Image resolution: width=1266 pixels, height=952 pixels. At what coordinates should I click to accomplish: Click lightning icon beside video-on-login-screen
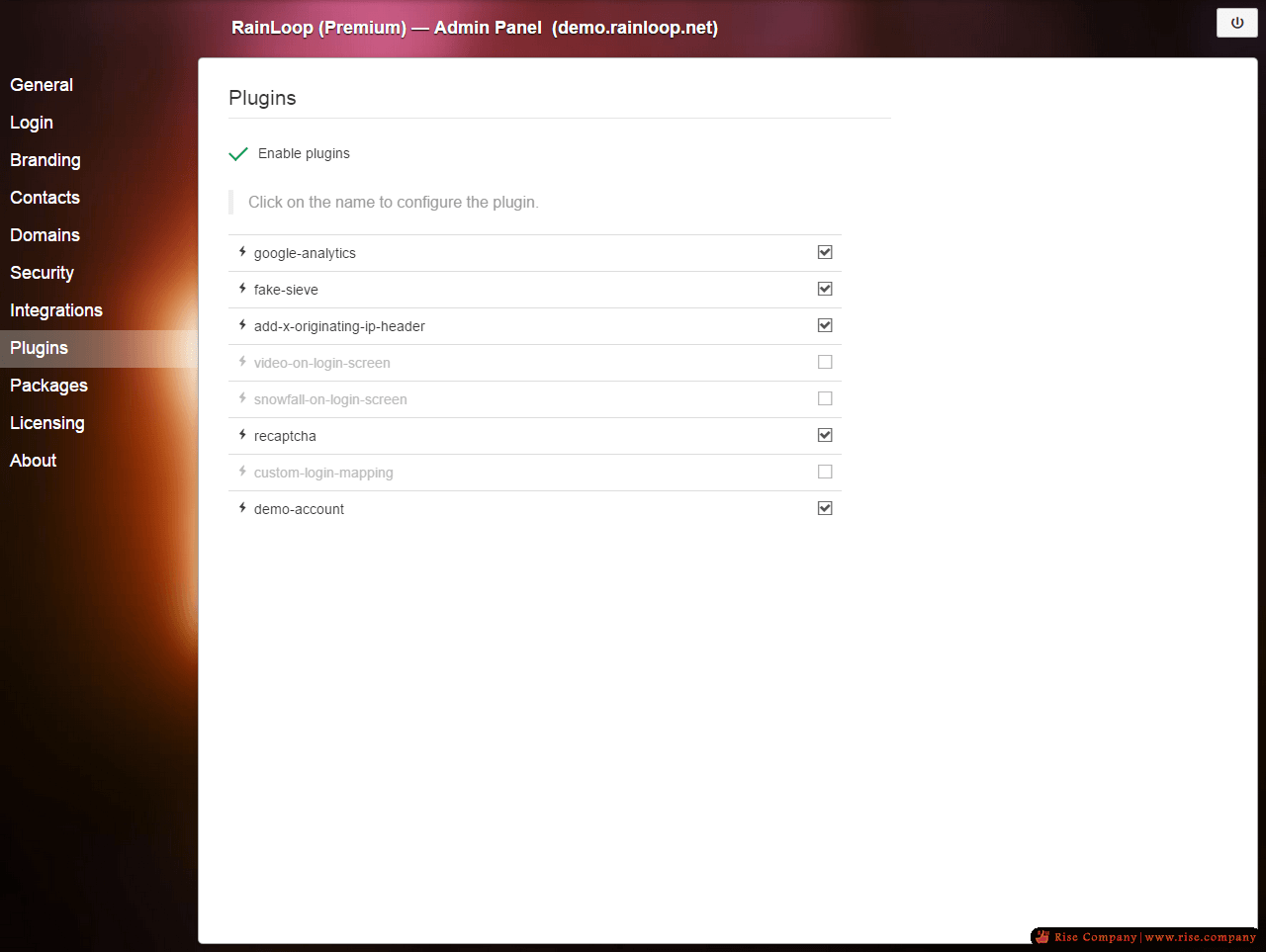click(x=242, y=362)
